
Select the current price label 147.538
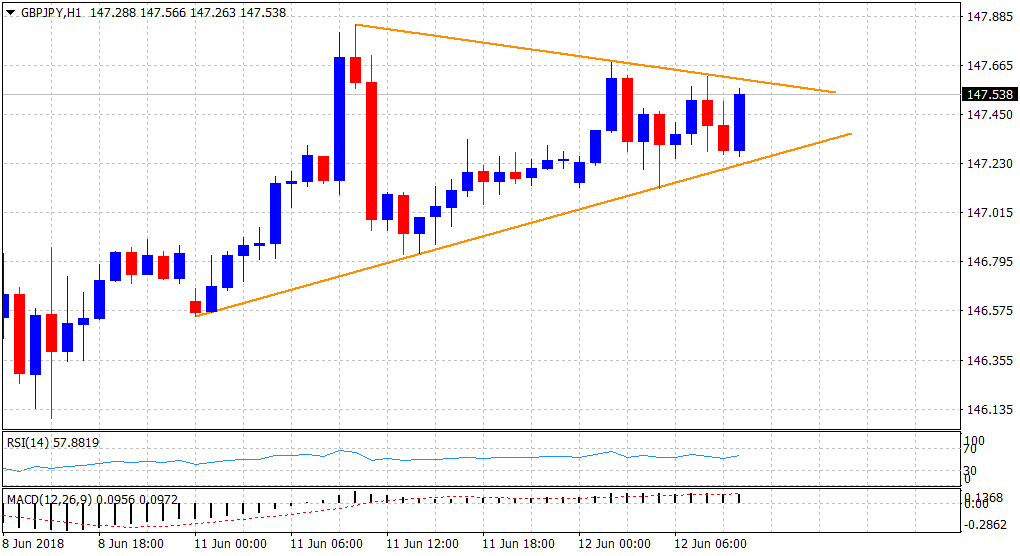[x=990, y=94]
